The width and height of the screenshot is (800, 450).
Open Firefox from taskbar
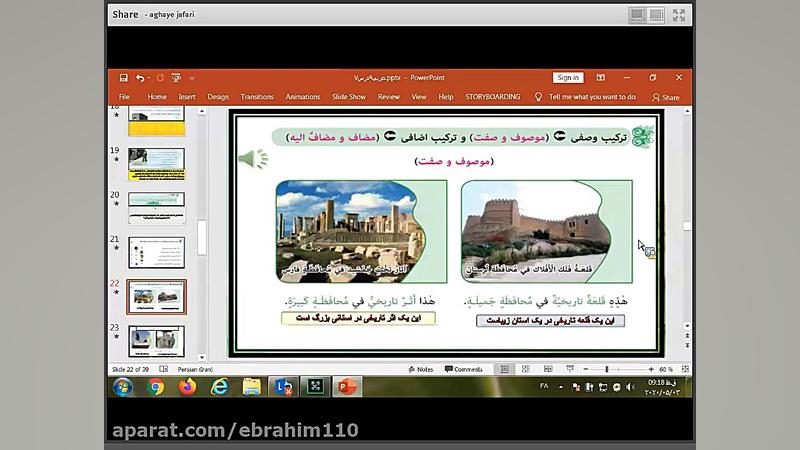(187, 387)
